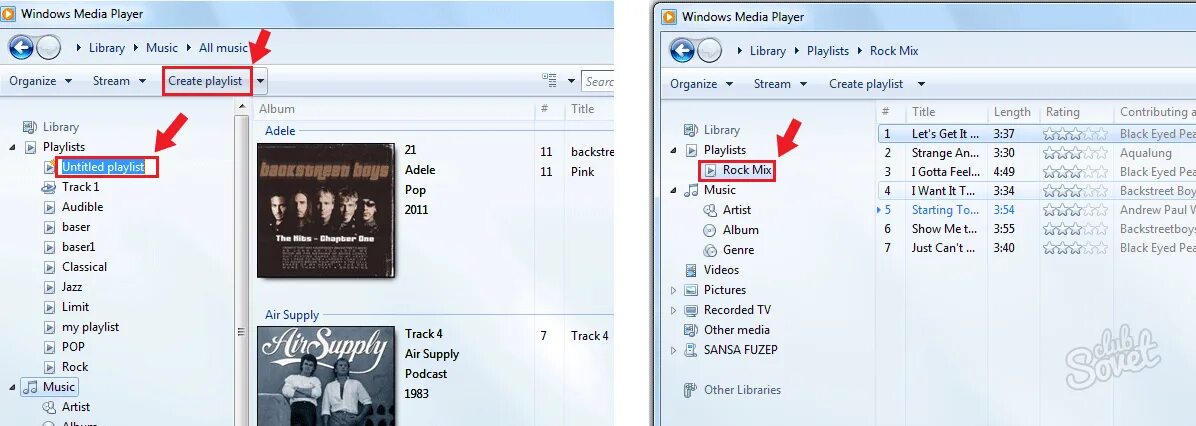
Task: Click All music breadcrumb
Action: (x=223, y=47)
